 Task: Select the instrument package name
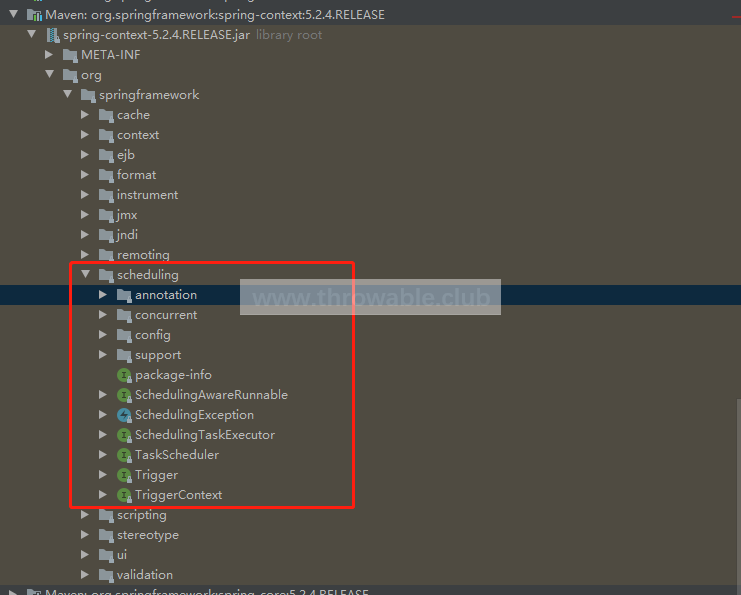click(x=147, y=195)
